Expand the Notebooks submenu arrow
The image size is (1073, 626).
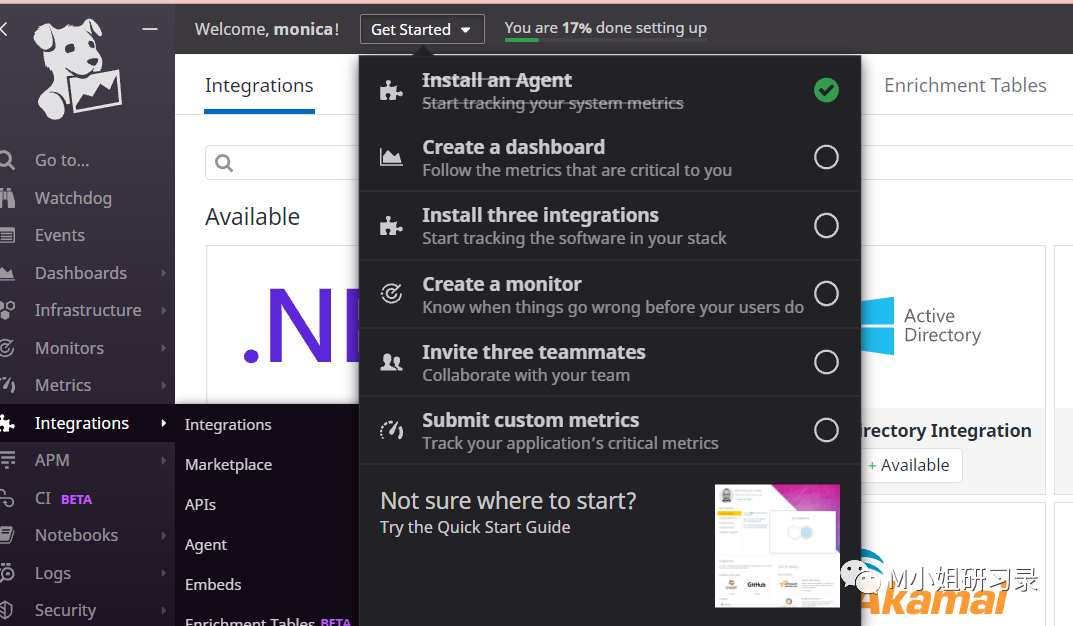pyautogui.click(x=164, y=535)
